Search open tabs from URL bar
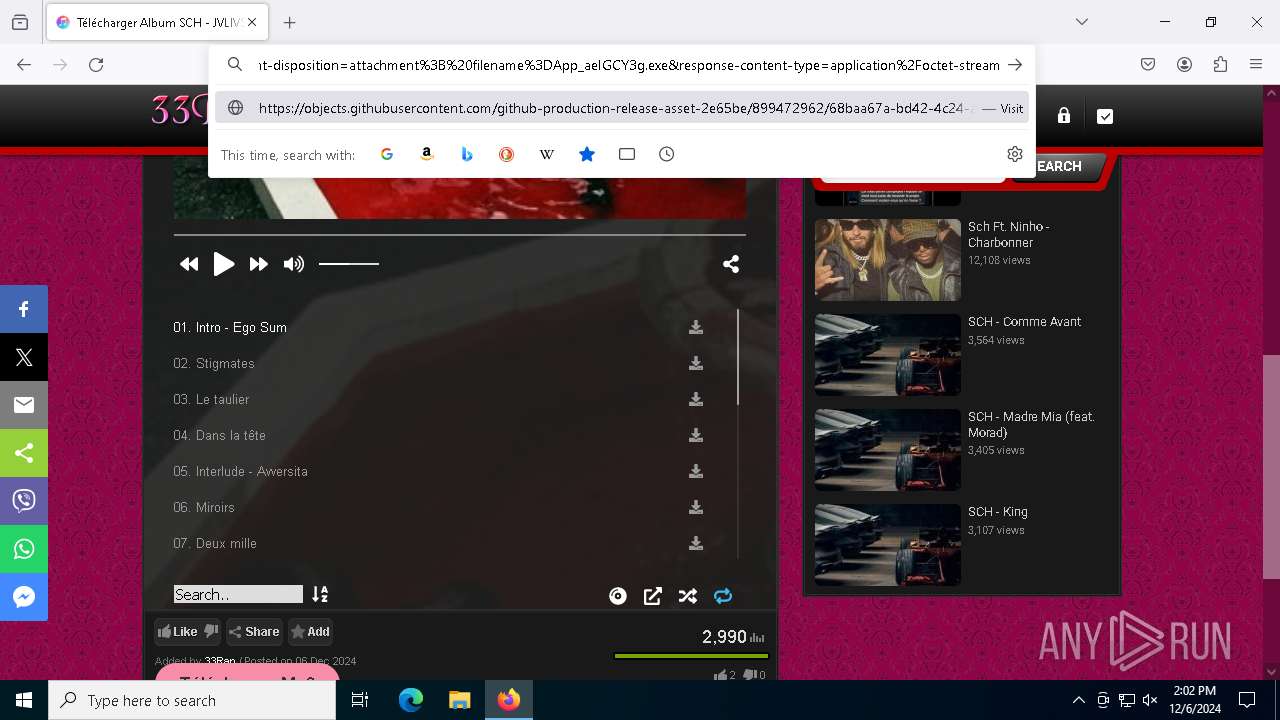 [627, 154]
